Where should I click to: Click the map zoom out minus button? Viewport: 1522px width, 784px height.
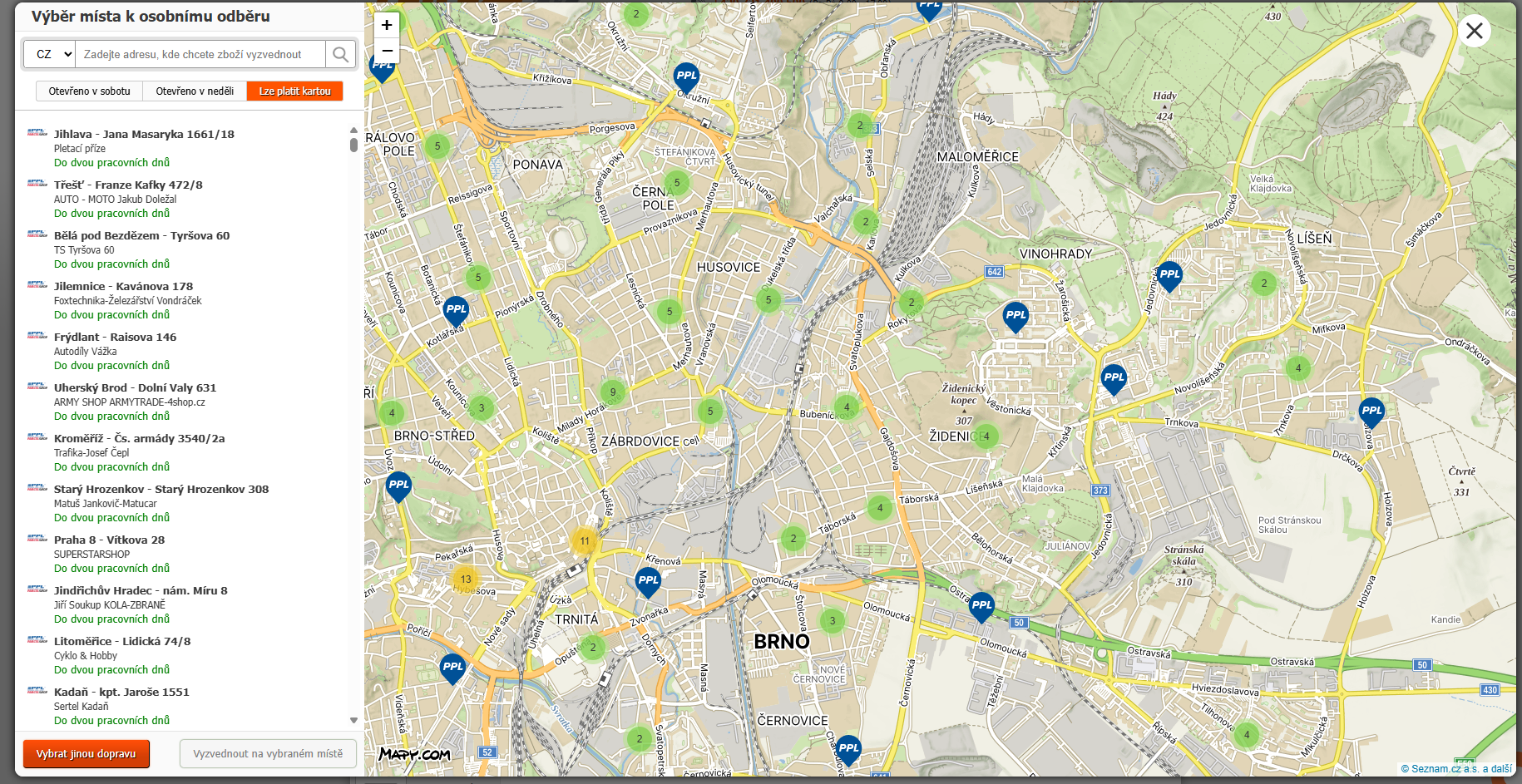(x=387, y=51)
